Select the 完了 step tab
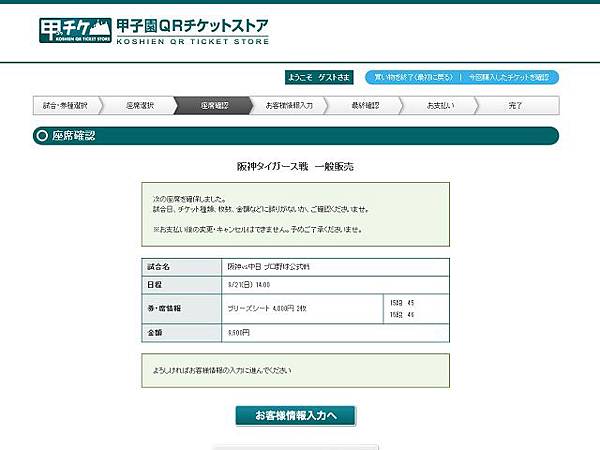Viewport: 600px width, 450px height. 515,106
